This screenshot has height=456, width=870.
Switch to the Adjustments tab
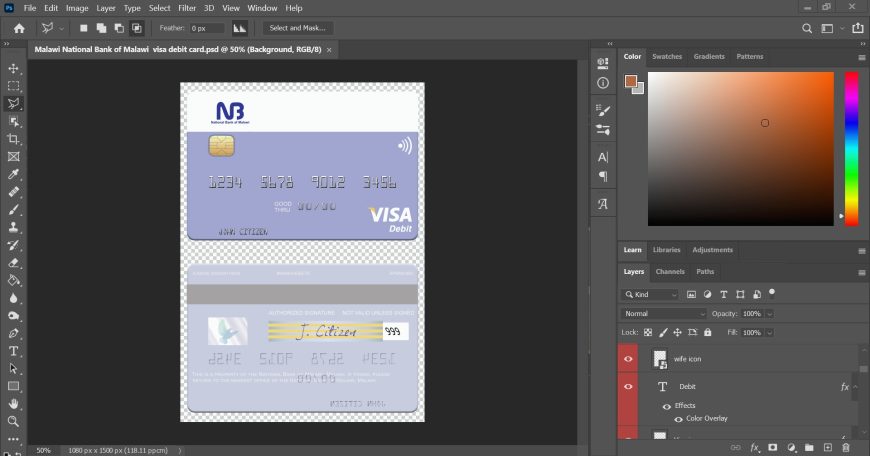(712, 250)
